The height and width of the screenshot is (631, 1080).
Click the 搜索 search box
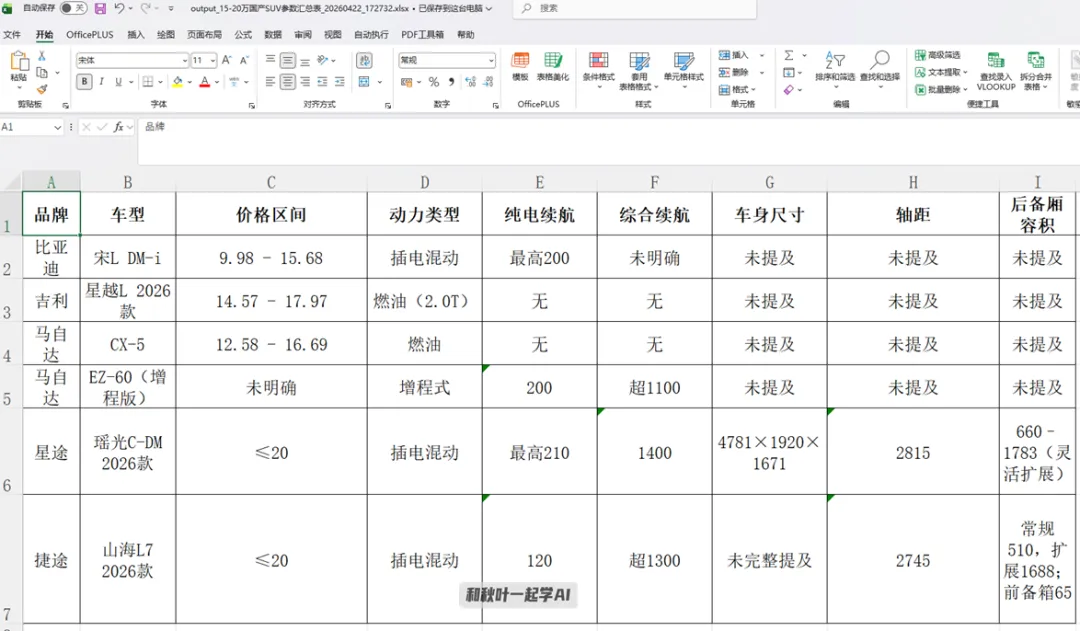point(634,8)
